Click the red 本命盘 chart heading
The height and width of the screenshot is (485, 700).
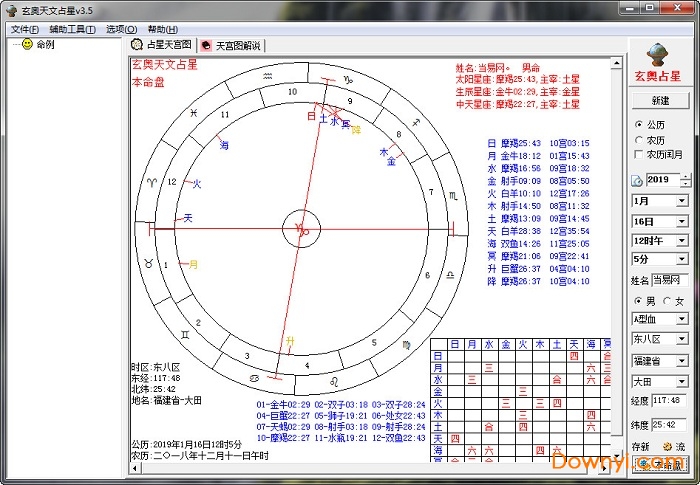coord(148,82)
